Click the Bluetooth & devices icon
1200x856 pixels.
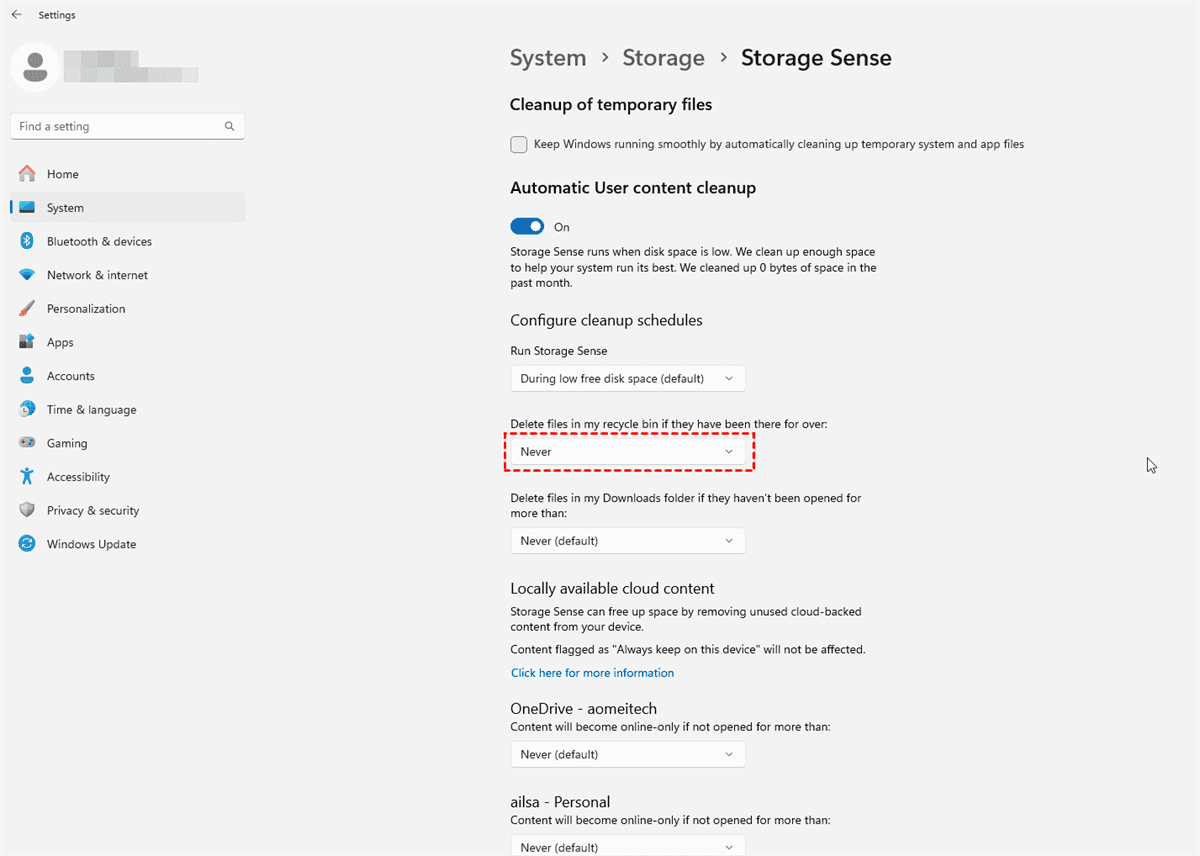point(27,241)
